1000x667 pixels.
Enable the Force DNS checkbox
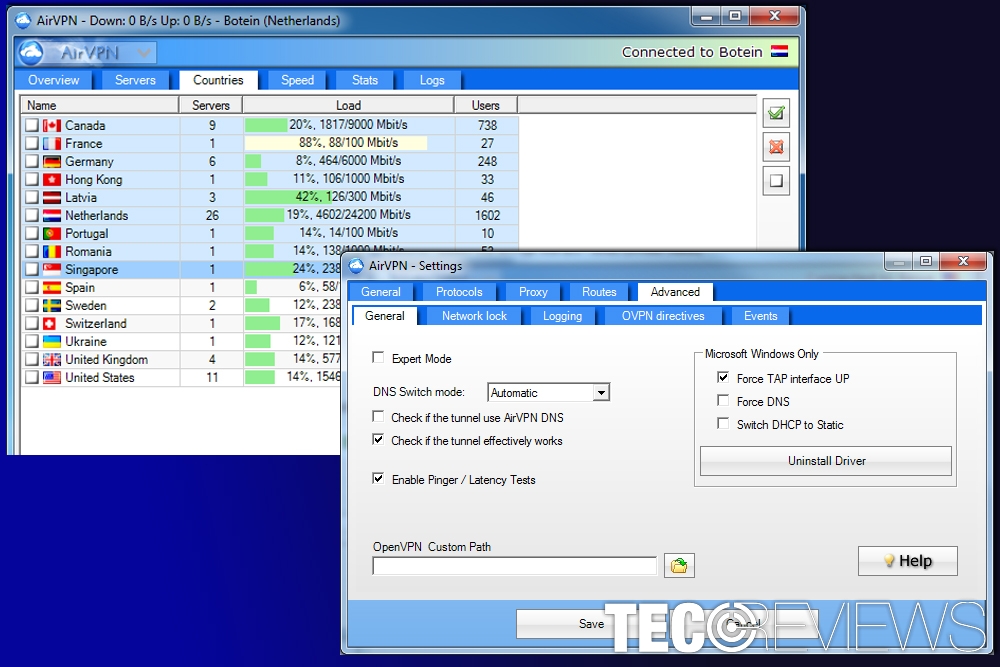(x=723, y=400)
